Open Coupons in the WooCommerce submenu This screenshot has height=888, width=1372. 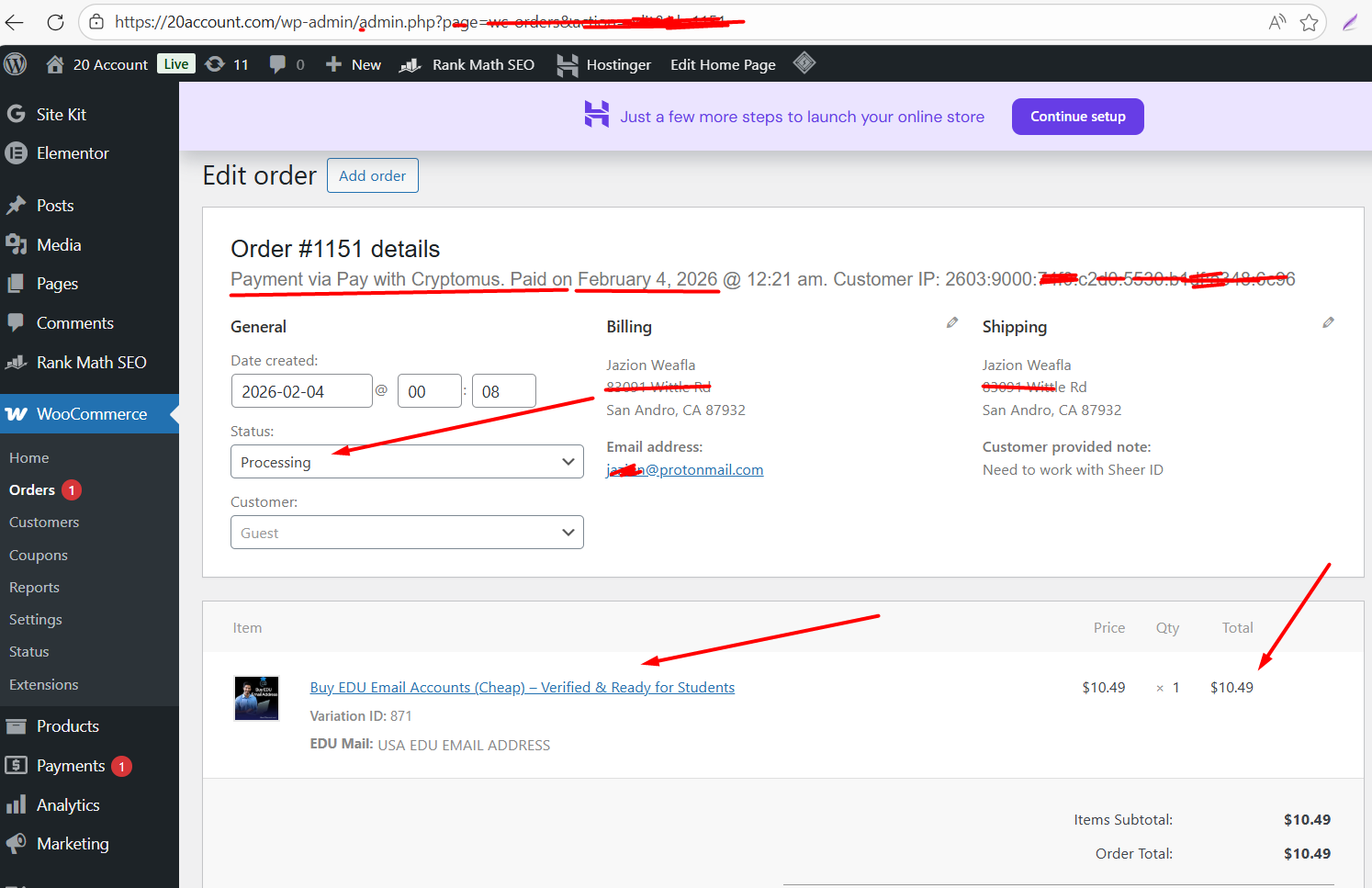coord(39,556)
